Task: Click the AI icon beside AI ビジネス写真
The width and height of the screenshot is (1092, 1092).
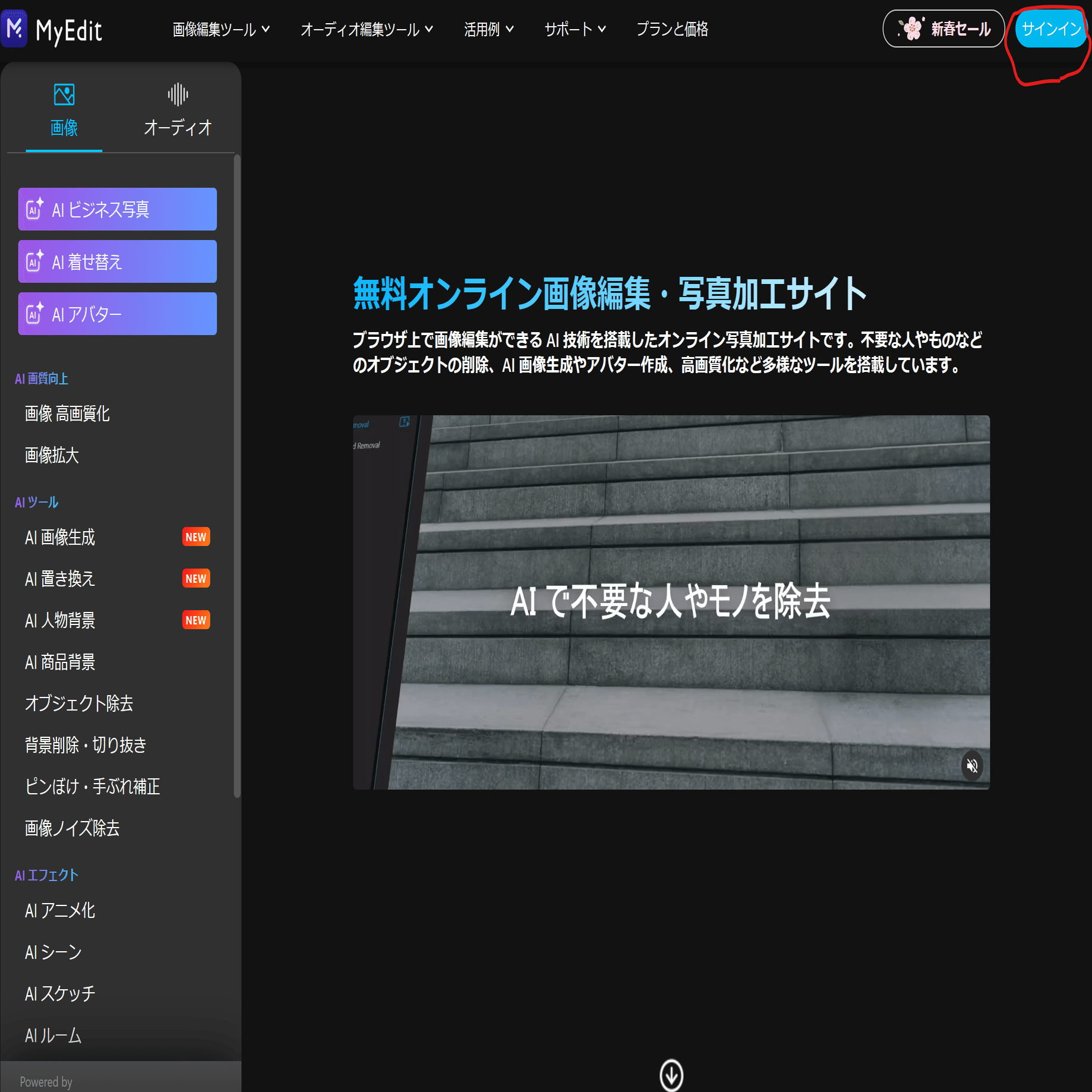Action: click(x=34, y=209)
